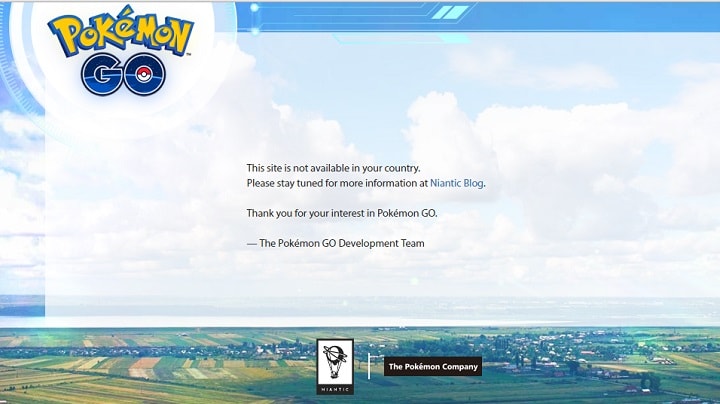The height and width of the screenshot is (404, 720).
Task: Click the Poké Ball inside the GO letters
Action: pos(142,74)
